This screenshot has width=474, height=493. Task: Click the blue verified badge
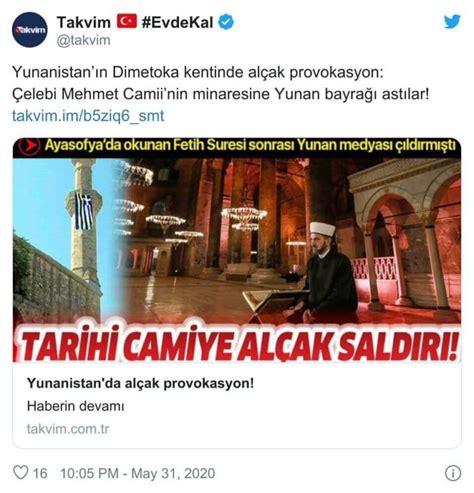[226, 22]
